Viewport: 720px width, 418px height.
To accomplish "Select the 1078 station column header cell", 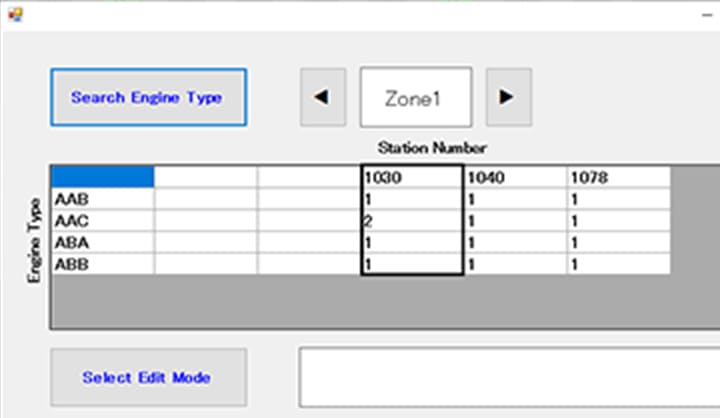I will coord(618,177).
